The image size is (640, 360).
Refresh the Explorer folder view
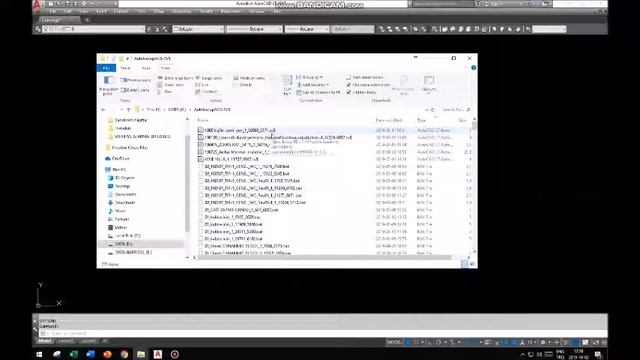433,110
